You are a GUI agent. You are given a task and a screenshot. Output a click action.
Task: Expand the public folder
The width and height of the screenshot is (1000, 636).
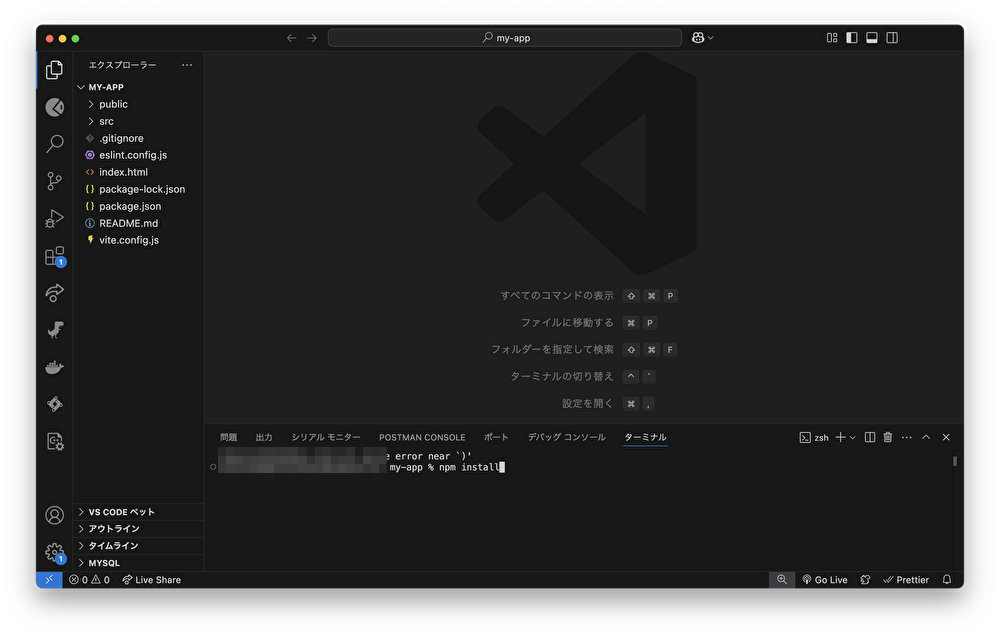[113, 104]
